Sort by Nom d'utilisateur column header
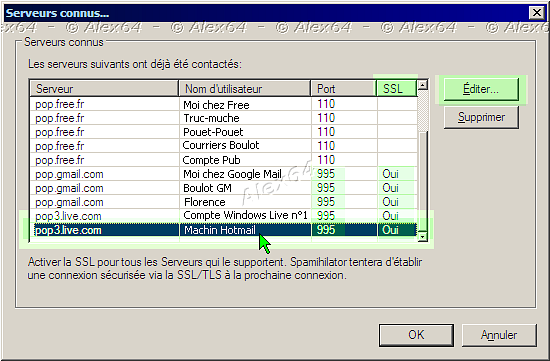The image size is (550, 361). coord(245,88)
